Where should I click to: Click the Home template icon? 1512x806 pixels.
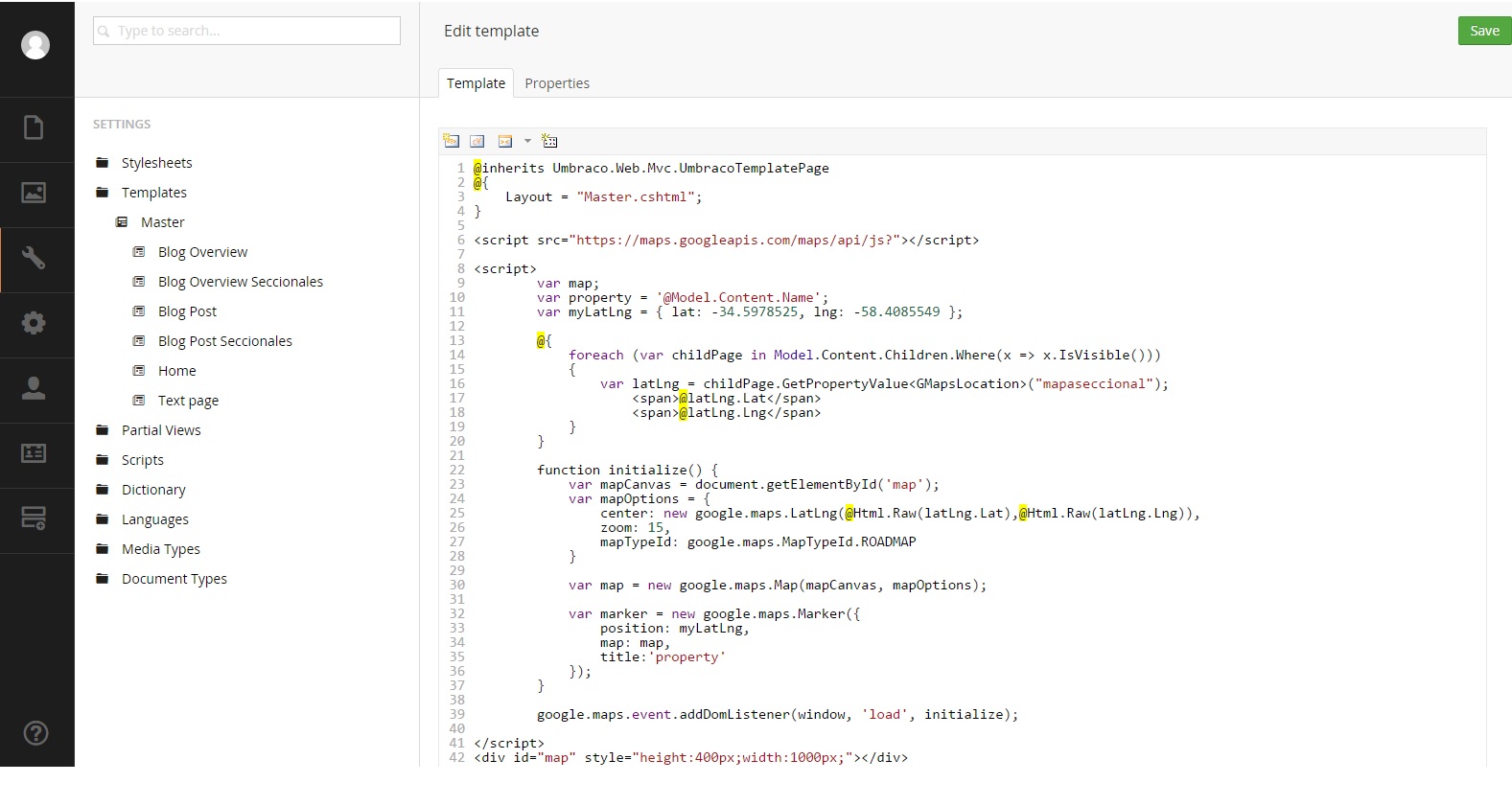click(x=139, y=371)
